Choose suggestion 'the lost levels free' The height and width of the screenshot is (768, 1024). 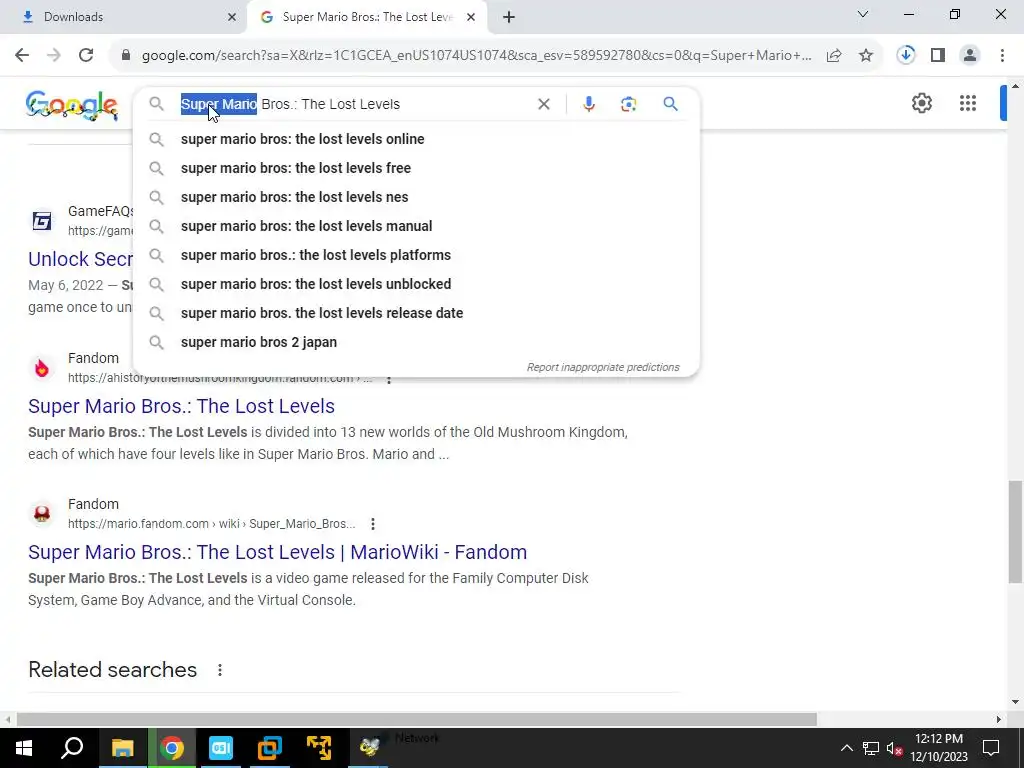tap(416, 168)
